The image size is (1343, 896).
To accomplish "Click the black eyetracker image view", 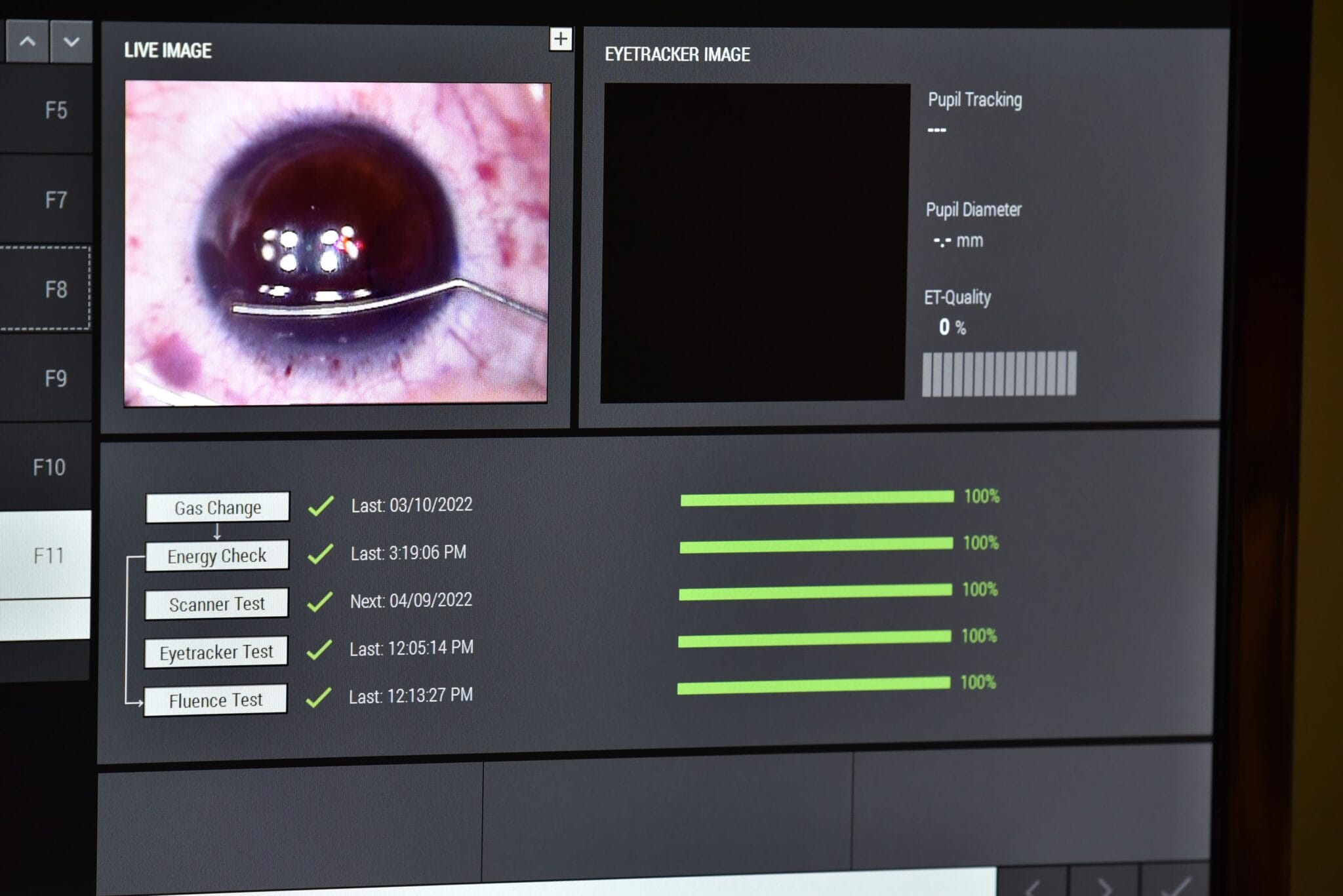I will [755, 242].
